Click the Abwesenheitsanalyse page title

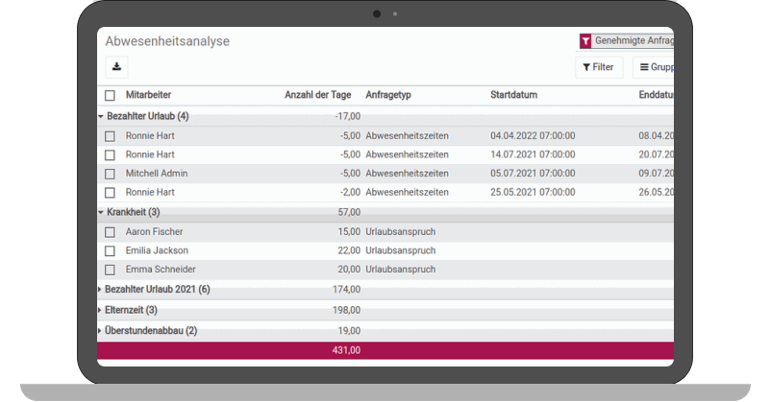pos(167,41)
